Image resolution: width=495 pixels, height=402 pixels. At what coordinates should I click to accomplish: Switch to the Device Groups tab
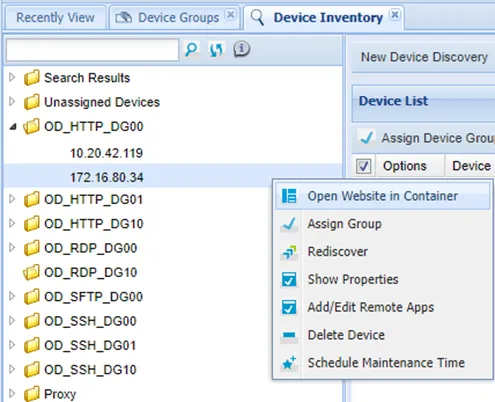pyautogui.click(x=174, y=18)
